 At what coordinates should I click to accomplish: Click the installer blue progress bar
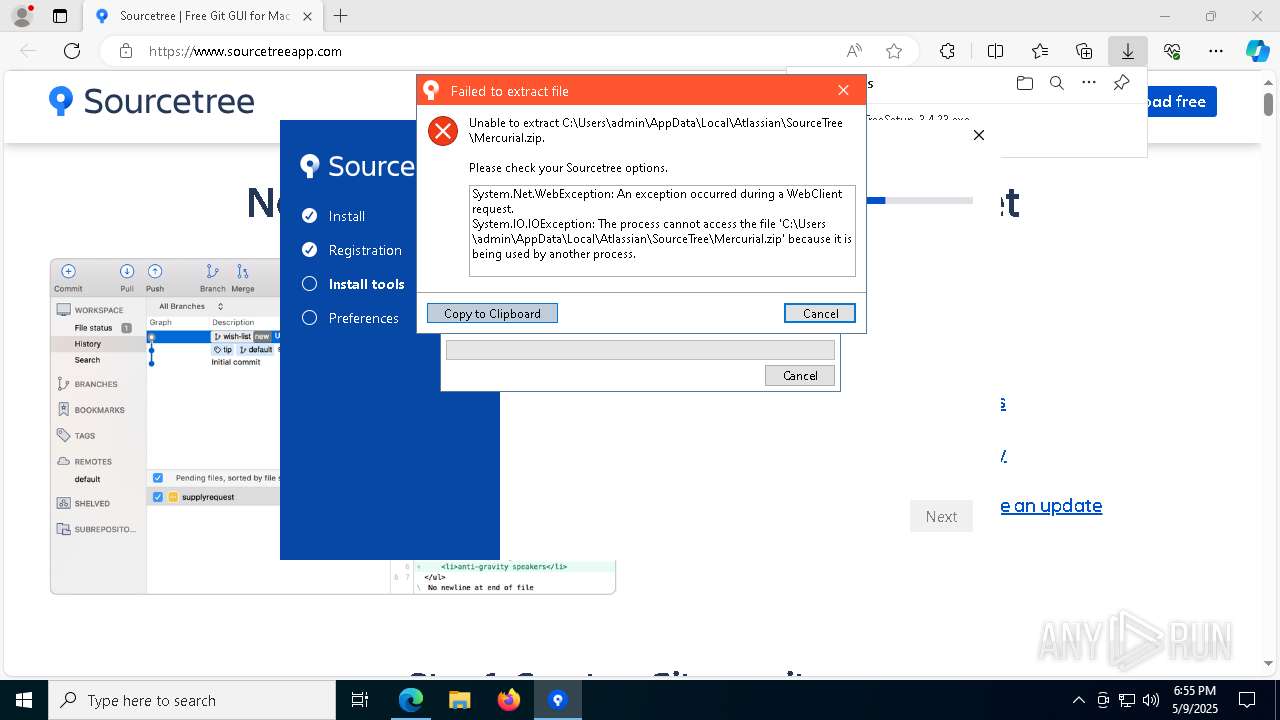pyautogui.click(x=919, y=201)
